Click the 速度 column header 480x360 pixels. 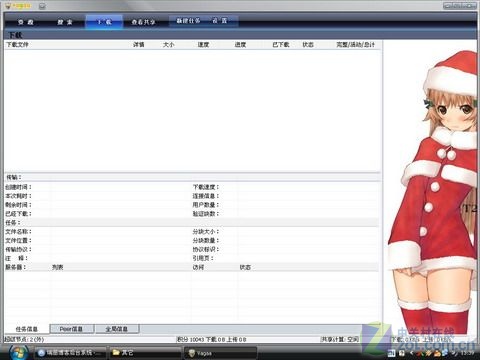point(203,45)
